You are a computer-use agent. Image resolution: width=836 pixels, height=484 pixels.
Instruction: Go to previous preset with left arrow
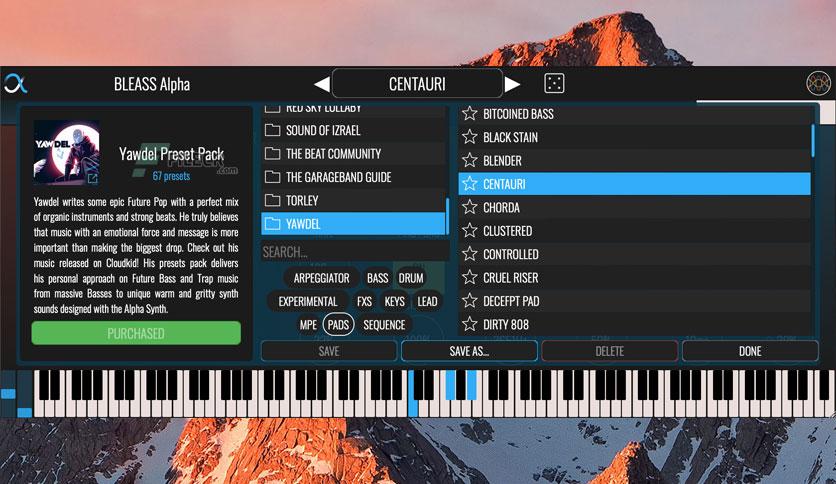[x=321, y=84]
